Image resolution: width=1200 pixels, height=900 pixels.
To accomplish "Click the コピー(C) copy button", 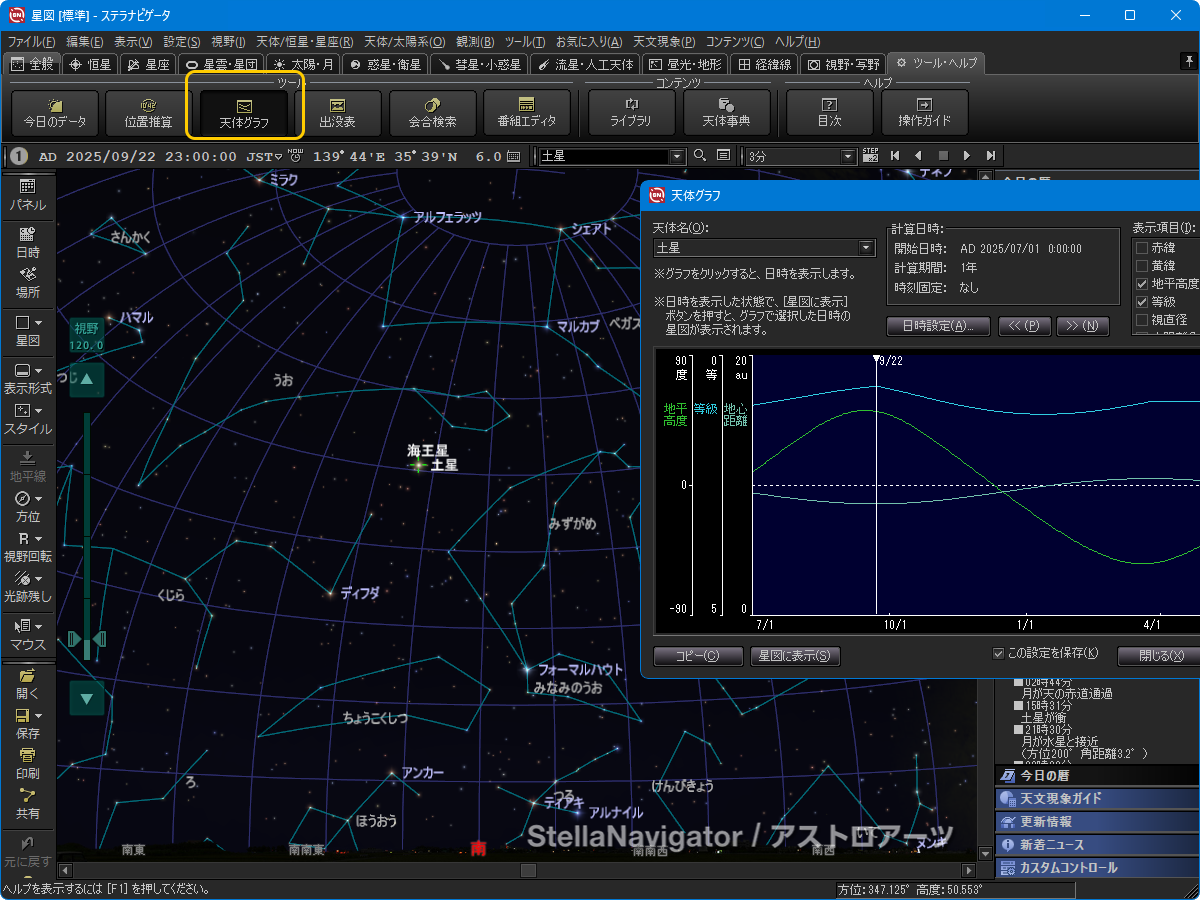I will tap(697, 656).
